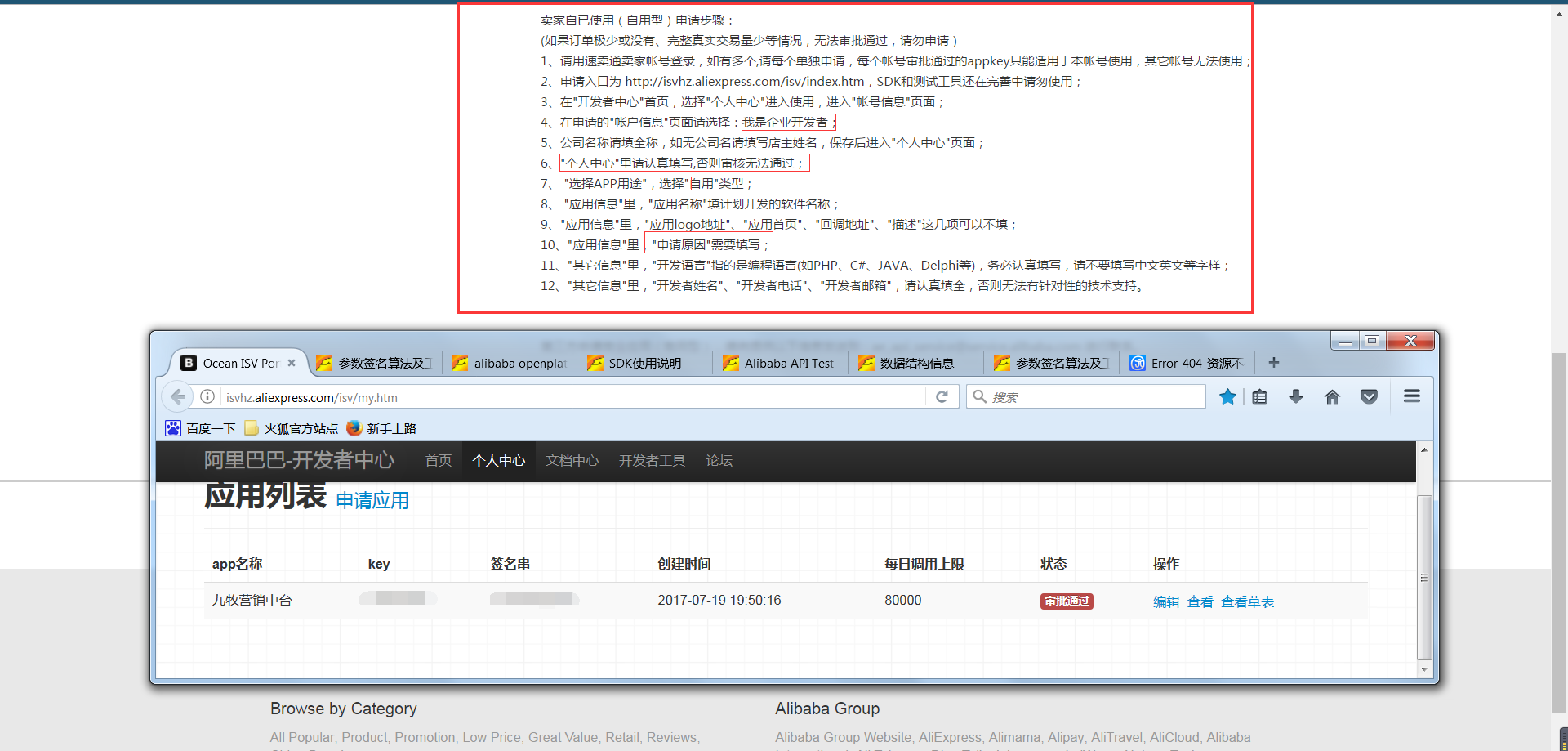The image size is (1568, 751).
Task: Reload the isvhz.aliexpress.com page
Action: (x=942, y=397)
